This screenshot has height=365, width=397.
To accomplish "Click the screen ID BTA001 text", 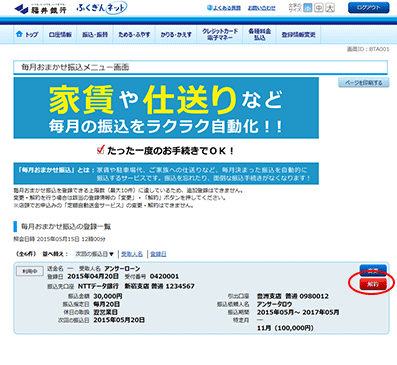I will (x=368, y=49).
